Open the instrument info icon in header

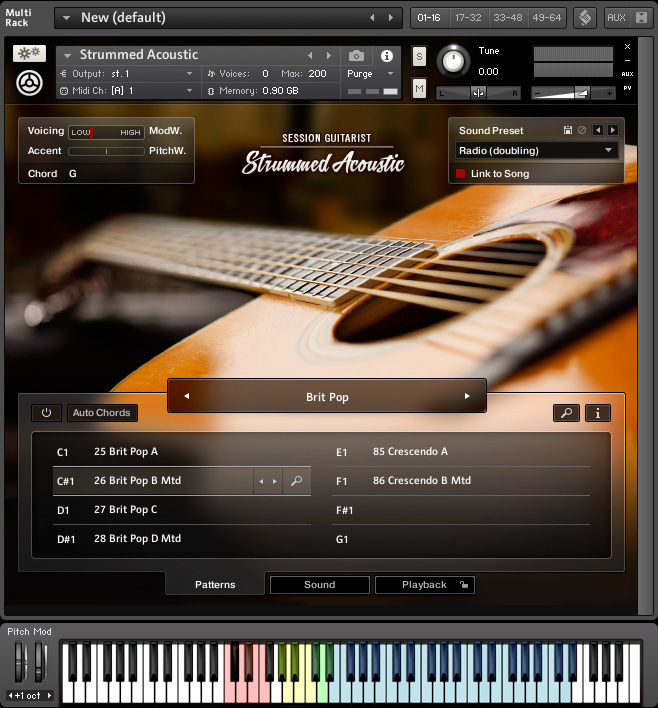click(387, 56)
